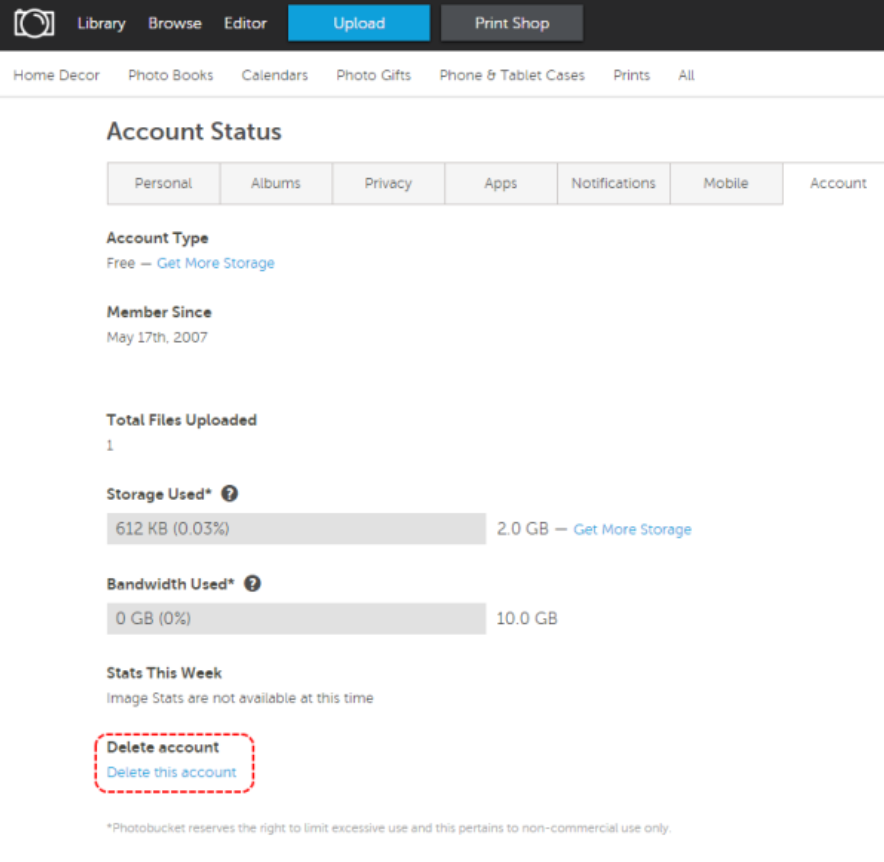The width and height of the screenshot is (884, 862).
Task: Click the Delete this account link
Action: pyautogui.click(x=171, y=772)
